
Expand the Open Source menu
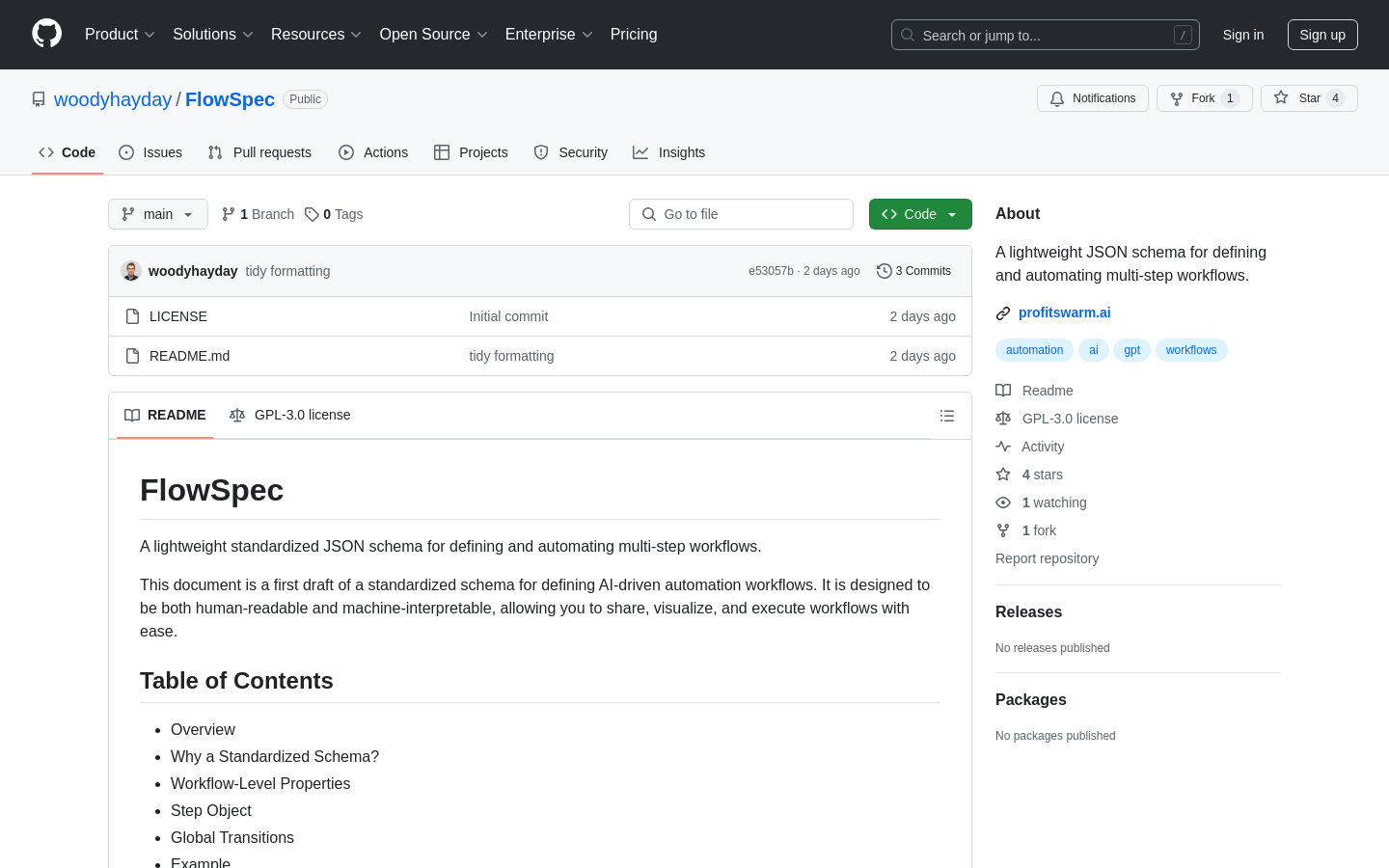coord(434,35)
